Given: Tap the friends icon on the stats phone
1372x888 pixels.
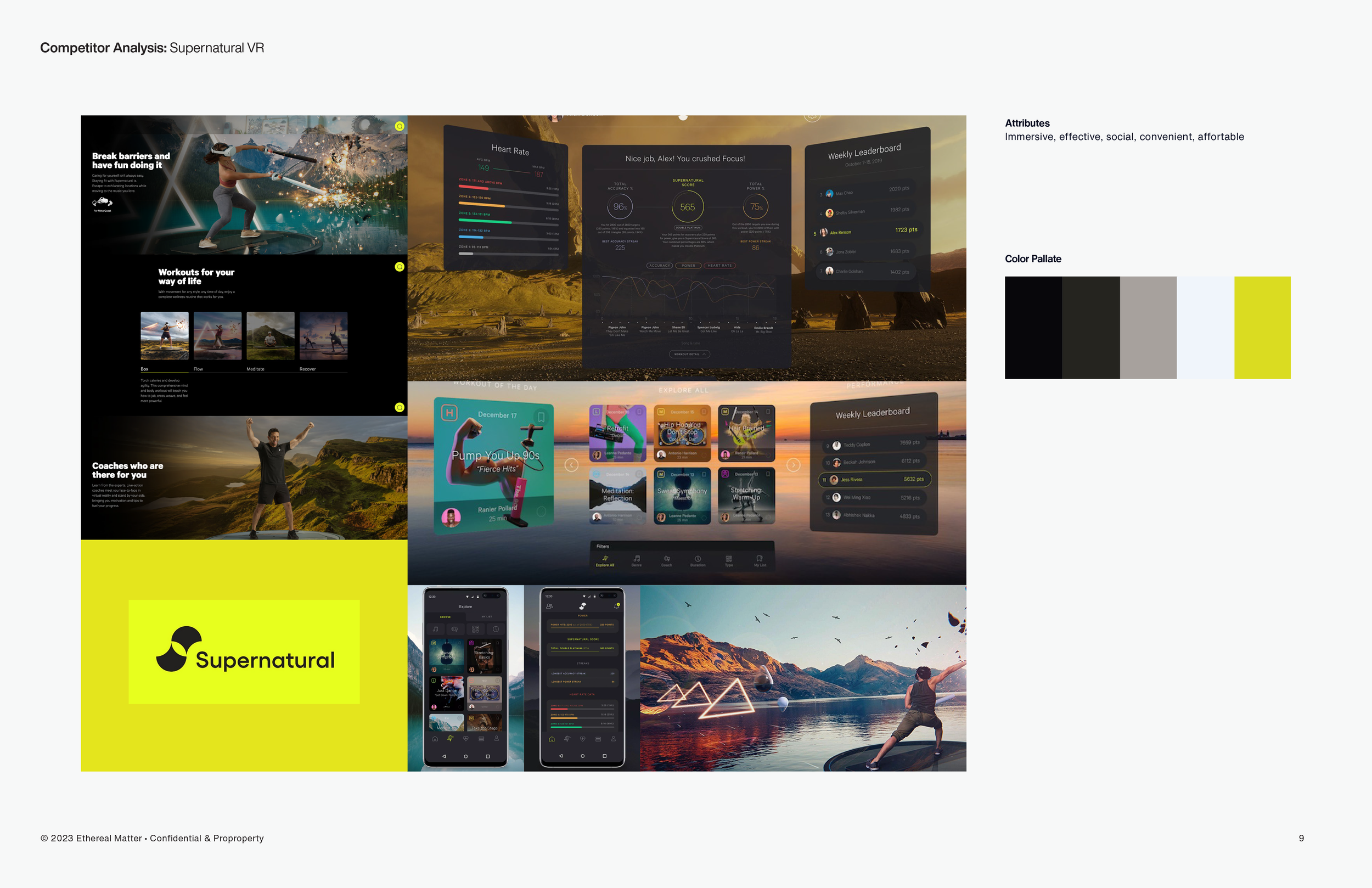Looking at the screenshot, I should (x=549, y=606).
